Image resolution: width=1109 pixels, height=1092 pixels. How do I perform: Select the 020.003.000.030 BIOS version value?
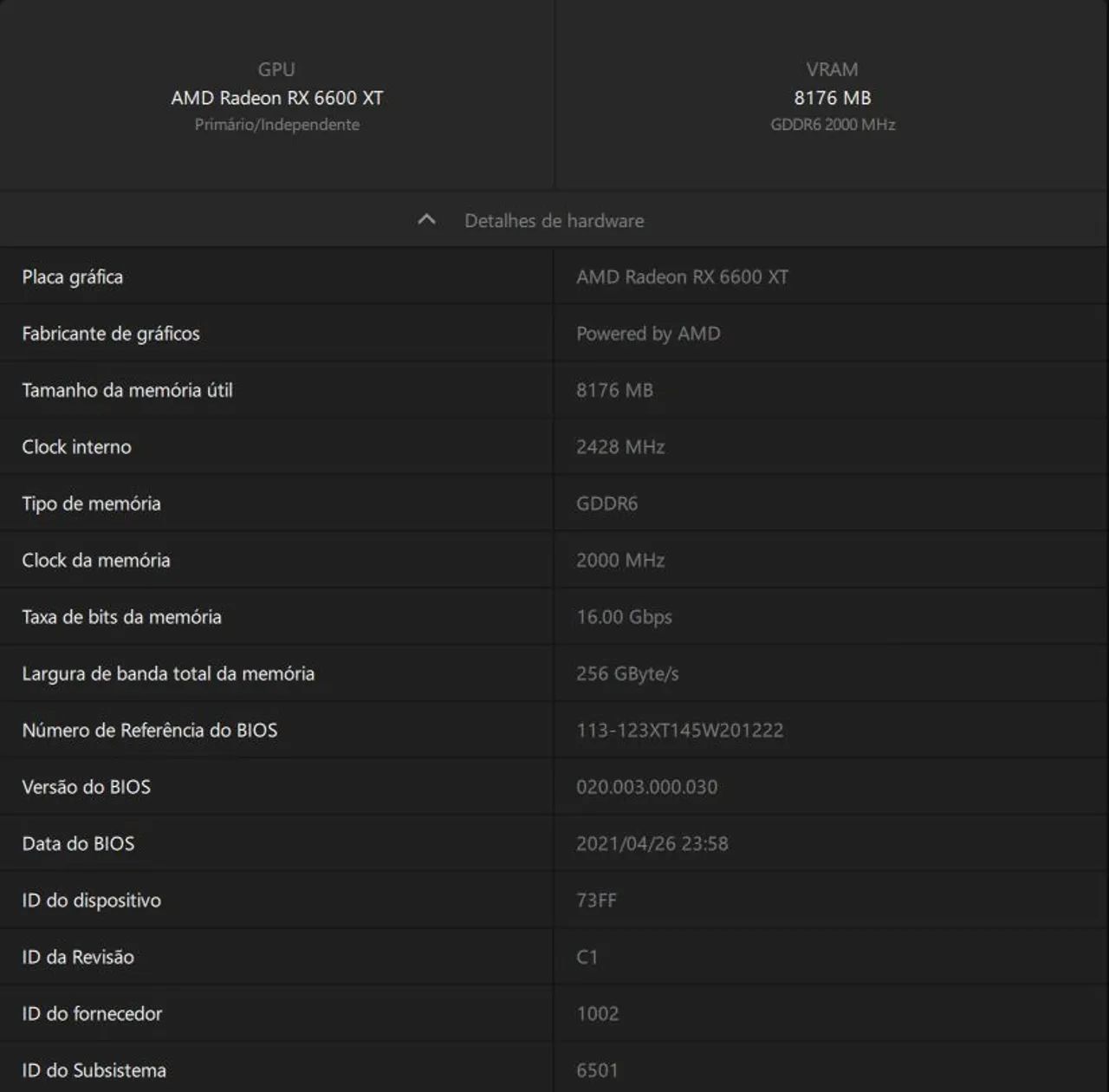click(647, 787)
